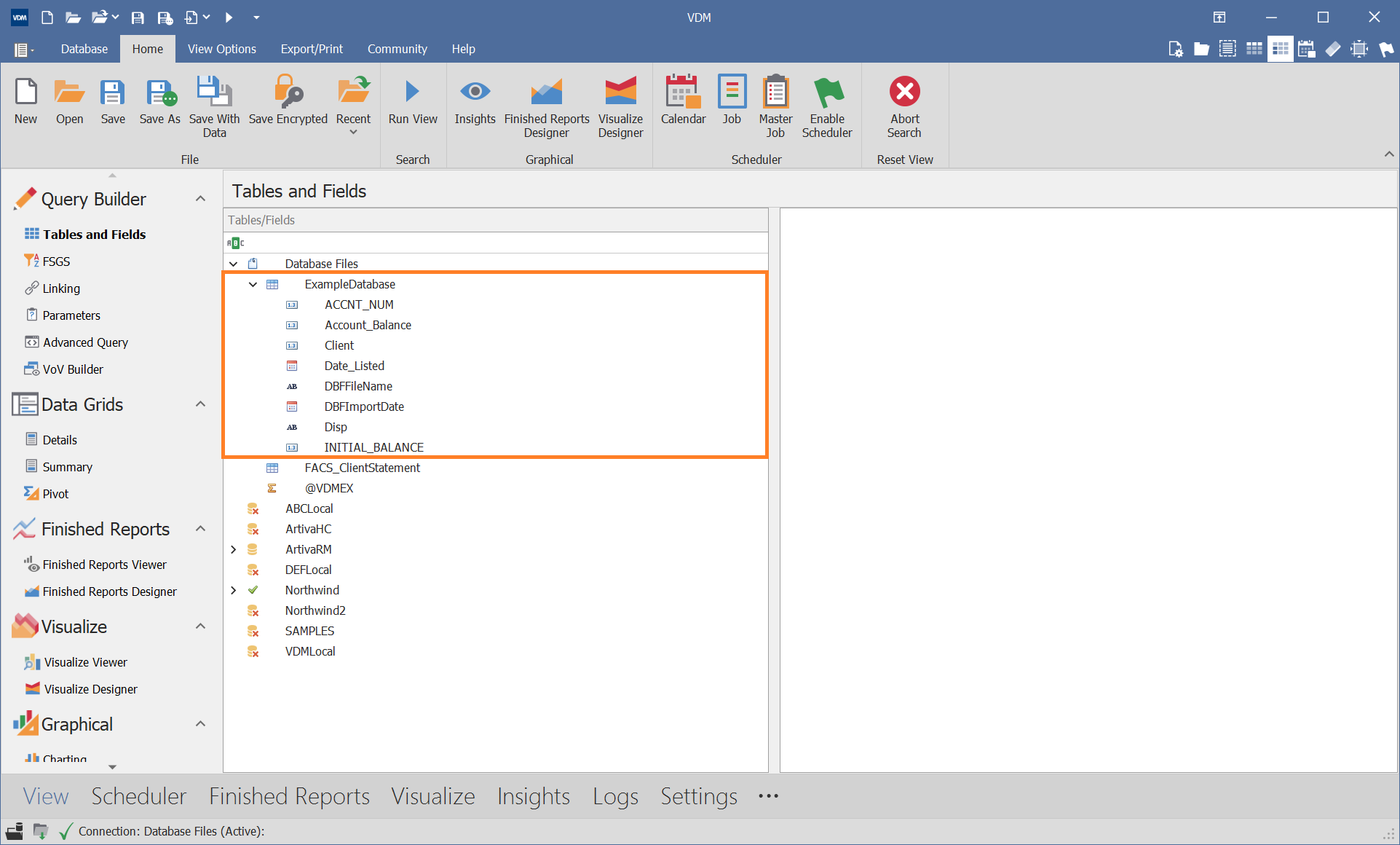Open quick access toolbar customize dropdown

click(x=256, y=17)
